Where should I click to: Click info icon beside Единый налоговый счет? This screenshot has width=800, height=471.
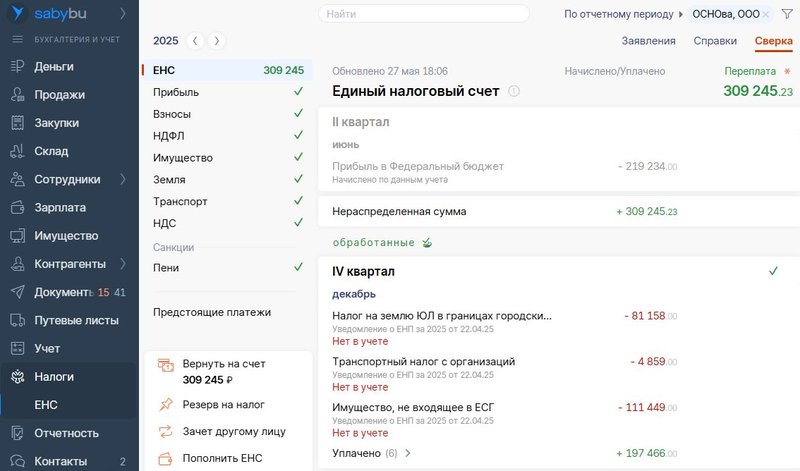[x=514, y=91]
